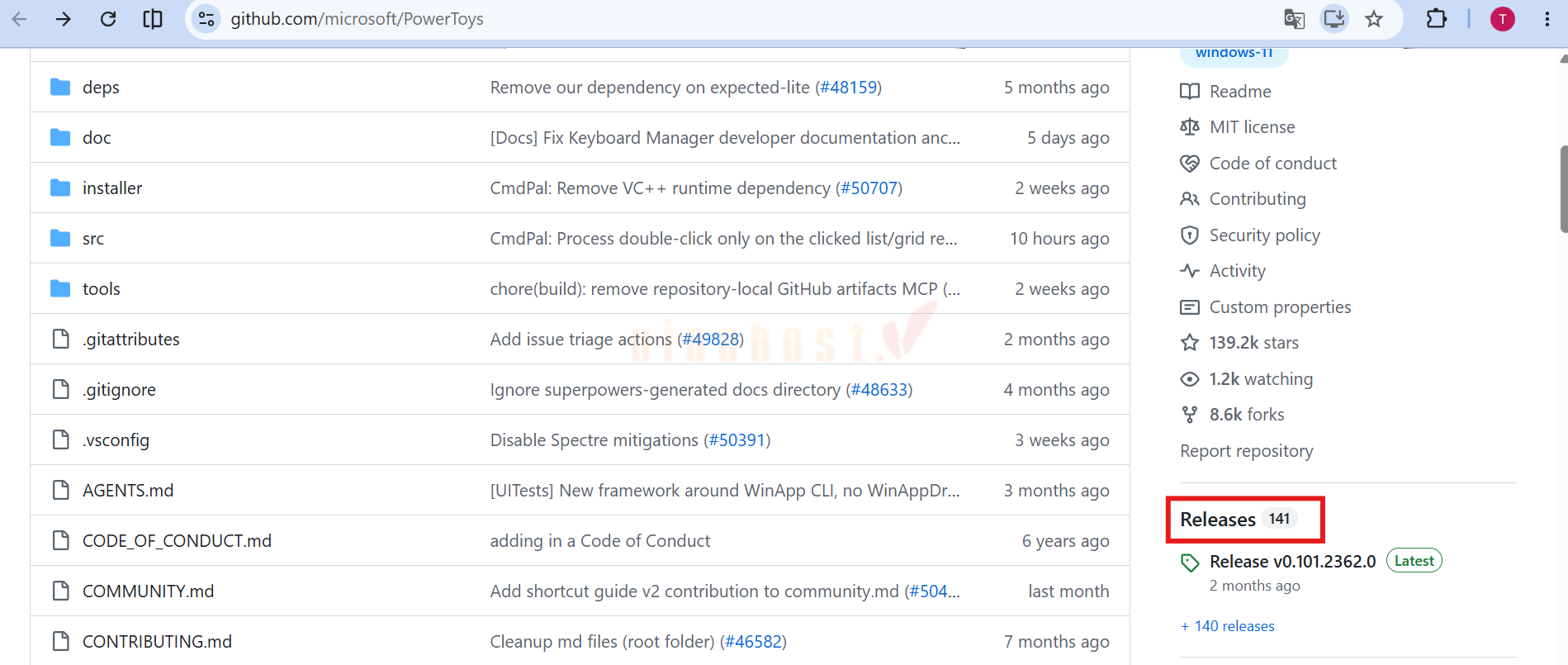Go forward with the browser arrow

pos(64,19)
